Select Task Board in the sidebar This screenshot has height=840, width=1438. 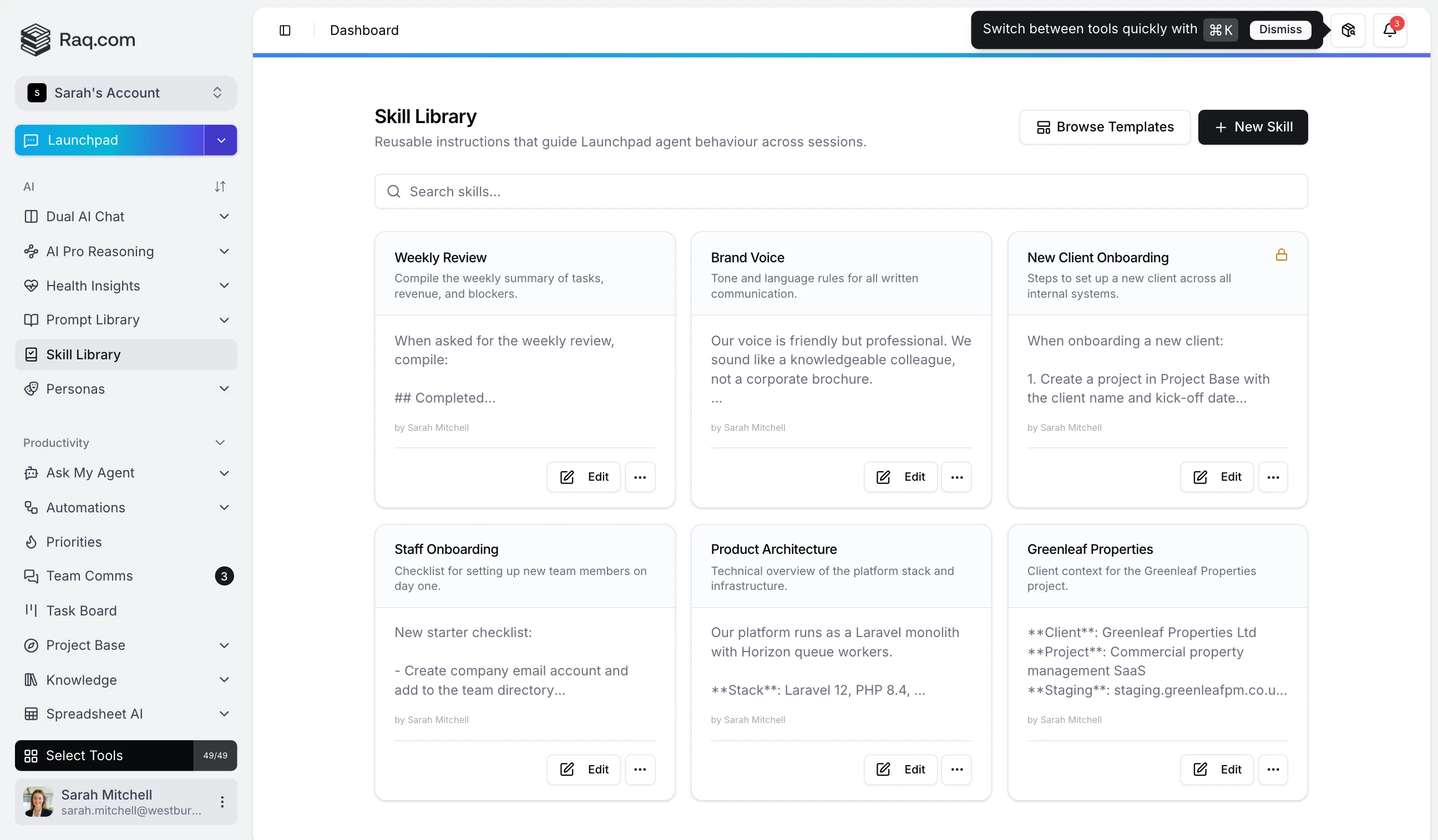(81, 610)
